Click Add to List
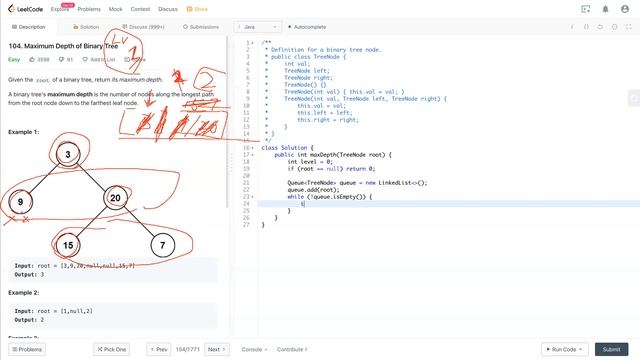Image resolution: width=640 pixels, height=360 pixels. 99,60
